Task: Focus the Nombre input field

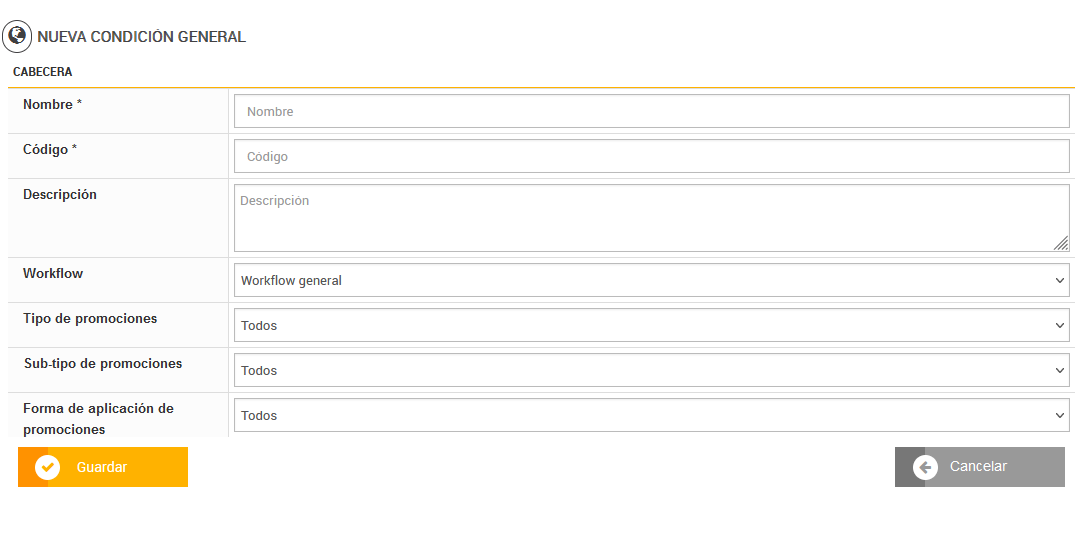Action: (652, 111)
